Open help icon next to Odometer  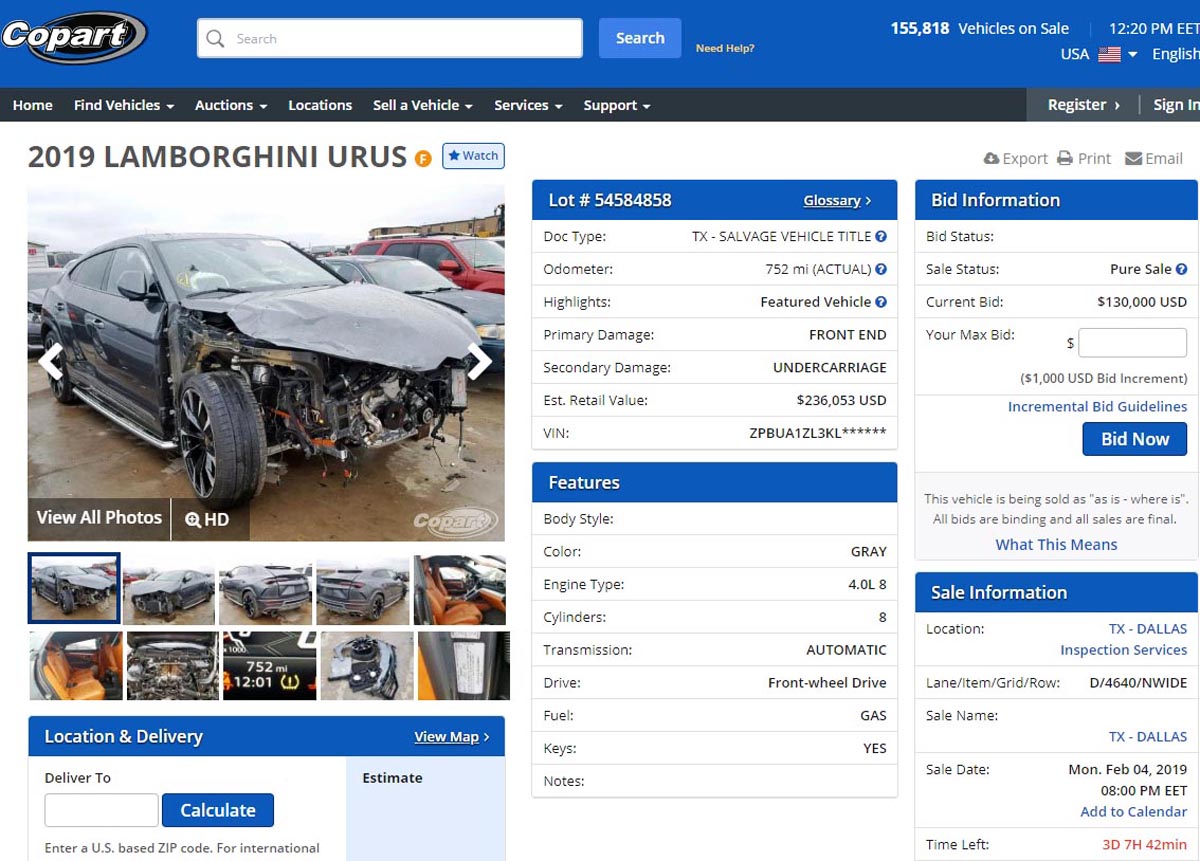point(881,269)
